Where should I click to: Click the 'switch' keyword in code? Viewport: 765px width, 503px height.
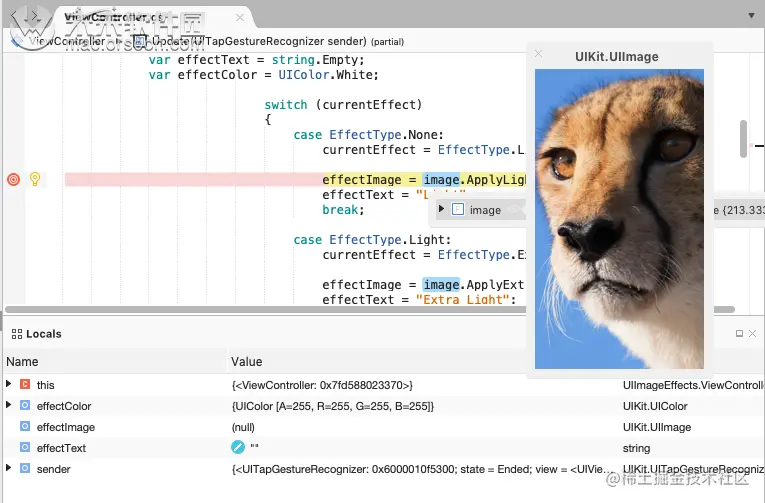coord(286,105)
